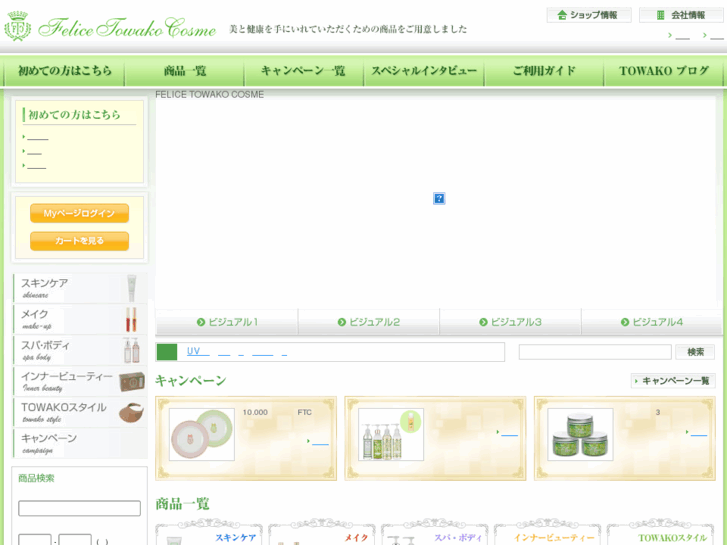Open キャンペーン一覧 link beside campaign heading
This screenshot has height=545, width=727.
(673, 381)
